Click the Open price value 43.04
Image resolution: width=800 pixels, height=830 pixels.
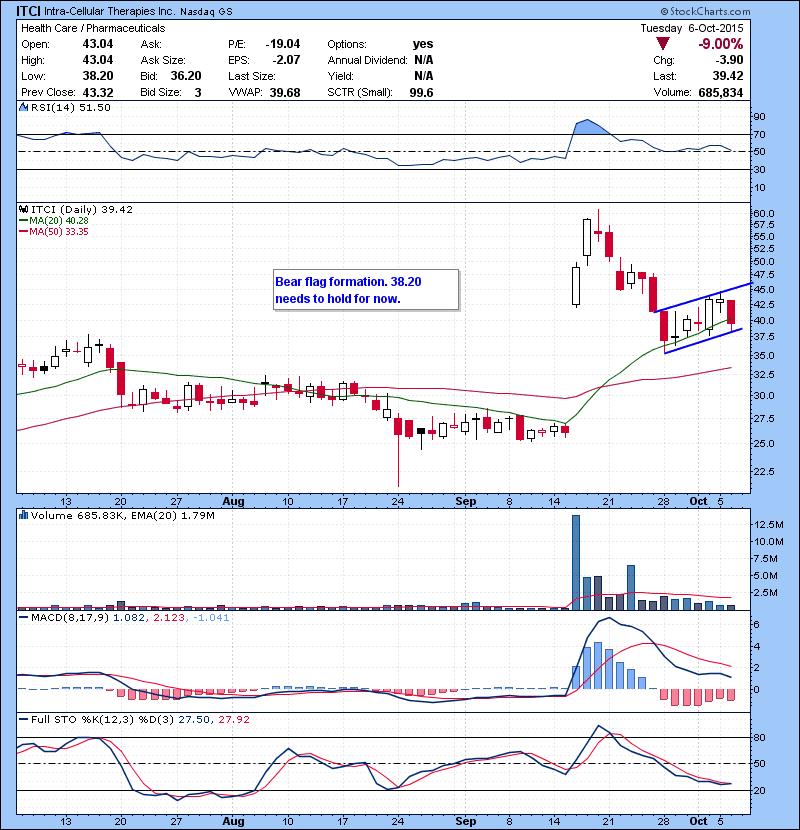coord(98,44)
